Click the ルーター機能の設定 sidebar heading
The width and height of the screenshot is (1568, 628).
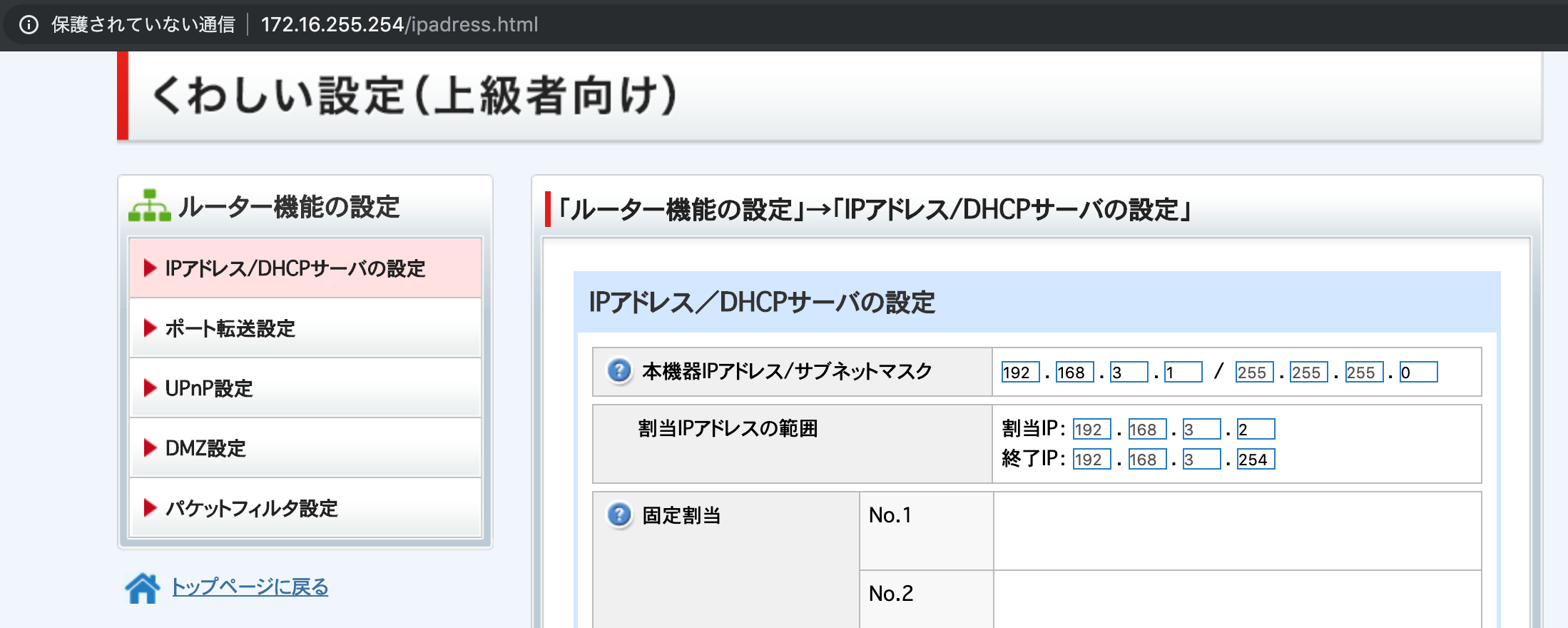tap(289, 207)
